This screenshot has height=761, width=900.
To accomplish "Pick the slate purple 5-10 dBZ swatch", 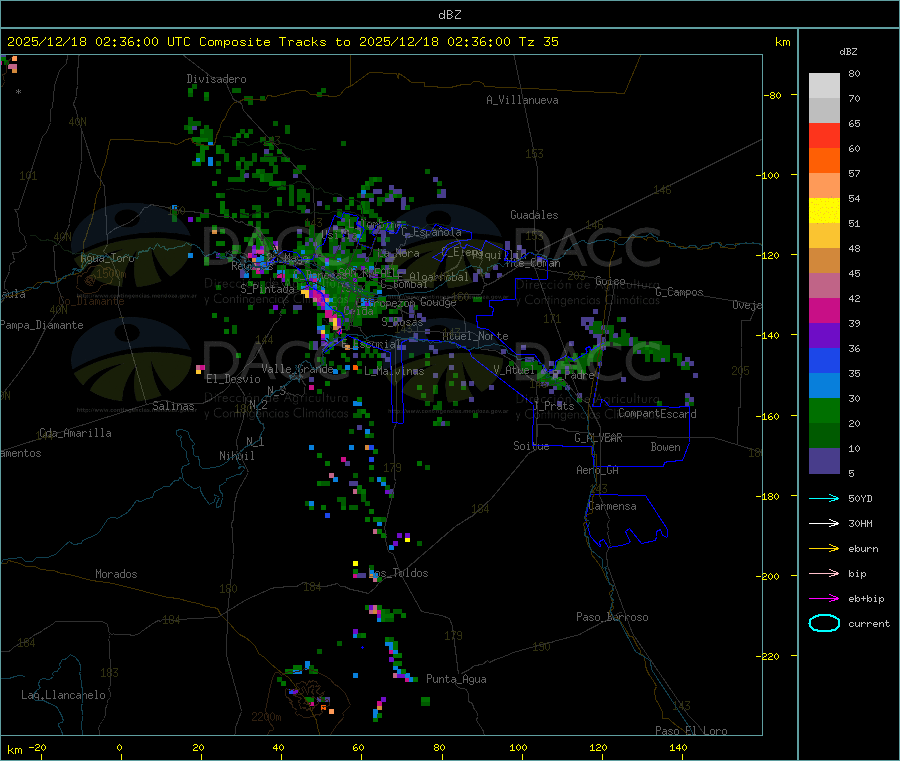I will (824, 461).
